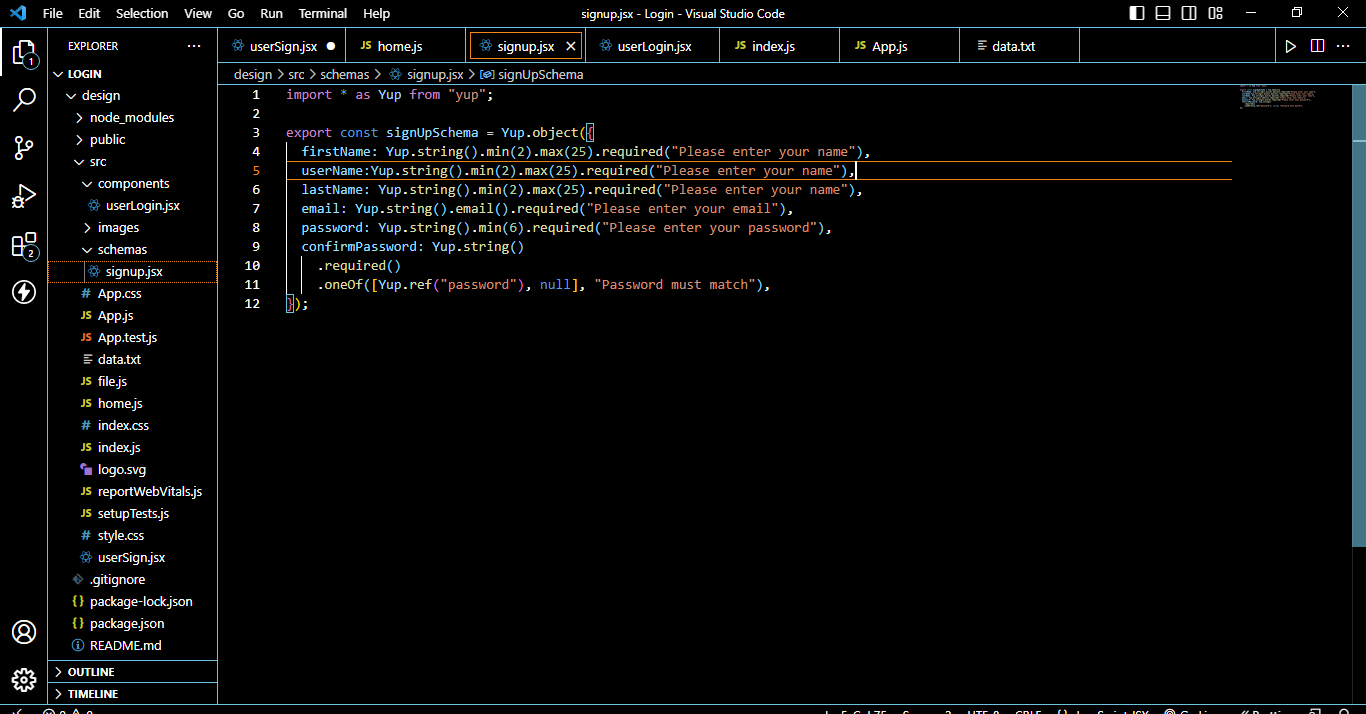The height and width of the screenshot is (714, 1366).
Task: Open userLogin.jsx in the explorer tree
Action: (x=132, y=206)
